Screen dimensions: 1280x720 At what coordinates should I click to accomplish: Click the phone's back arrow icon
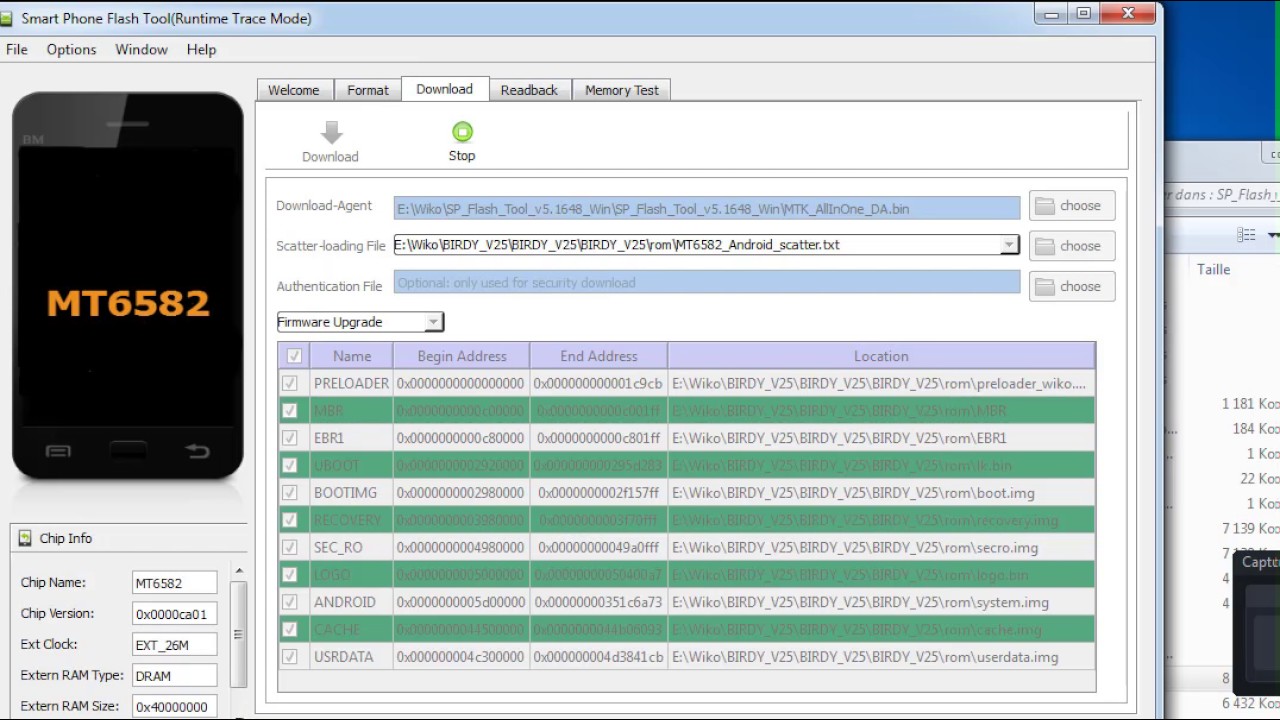[x=197, y=452]
